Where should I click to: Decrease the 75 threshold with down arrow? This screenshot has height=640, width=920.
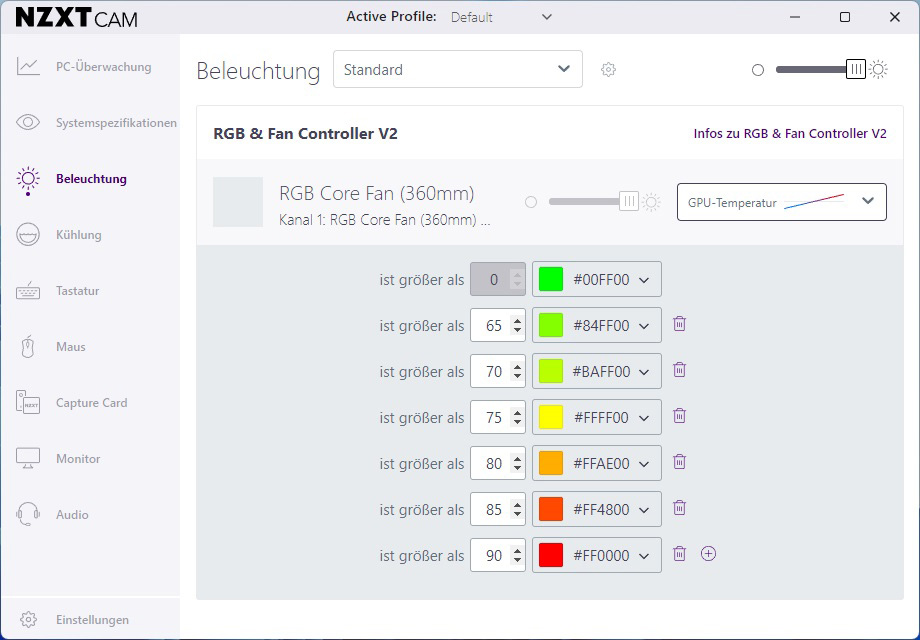[517, 422]
